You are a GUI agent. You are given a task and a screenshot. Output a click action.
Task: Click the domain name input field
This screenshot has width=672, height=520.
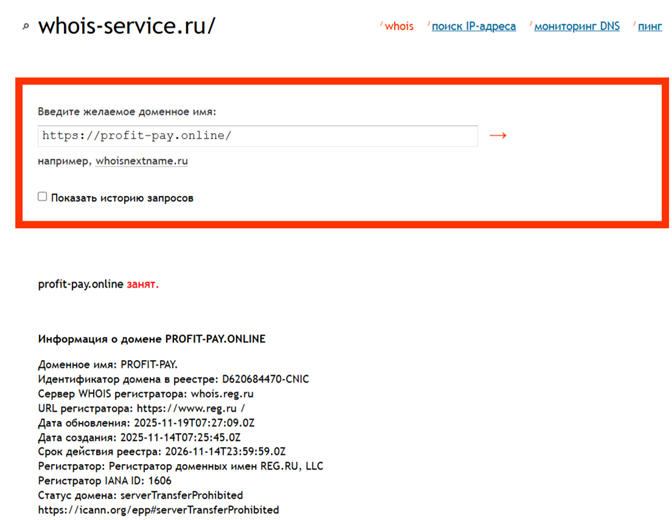(257, 135)
